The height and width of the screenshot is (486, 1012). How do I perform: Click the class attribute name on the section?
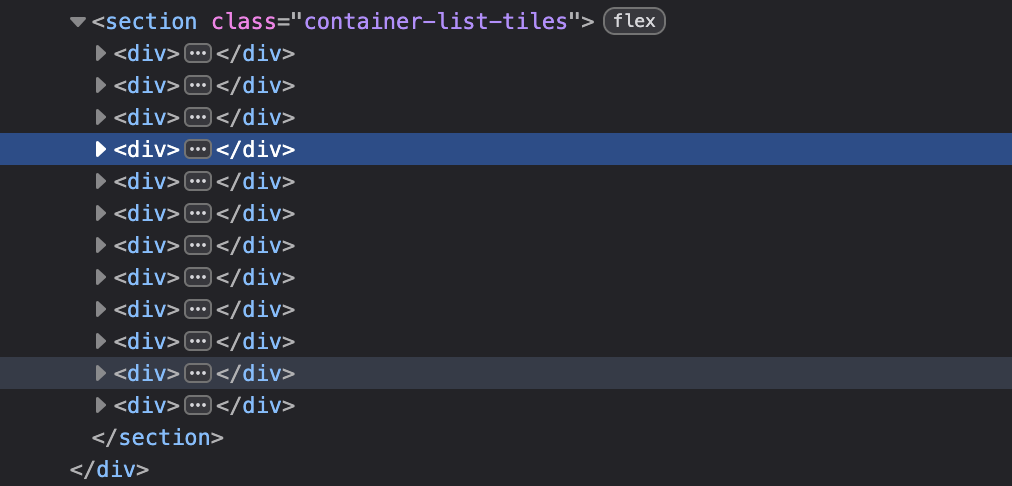(x=241, y=21)
